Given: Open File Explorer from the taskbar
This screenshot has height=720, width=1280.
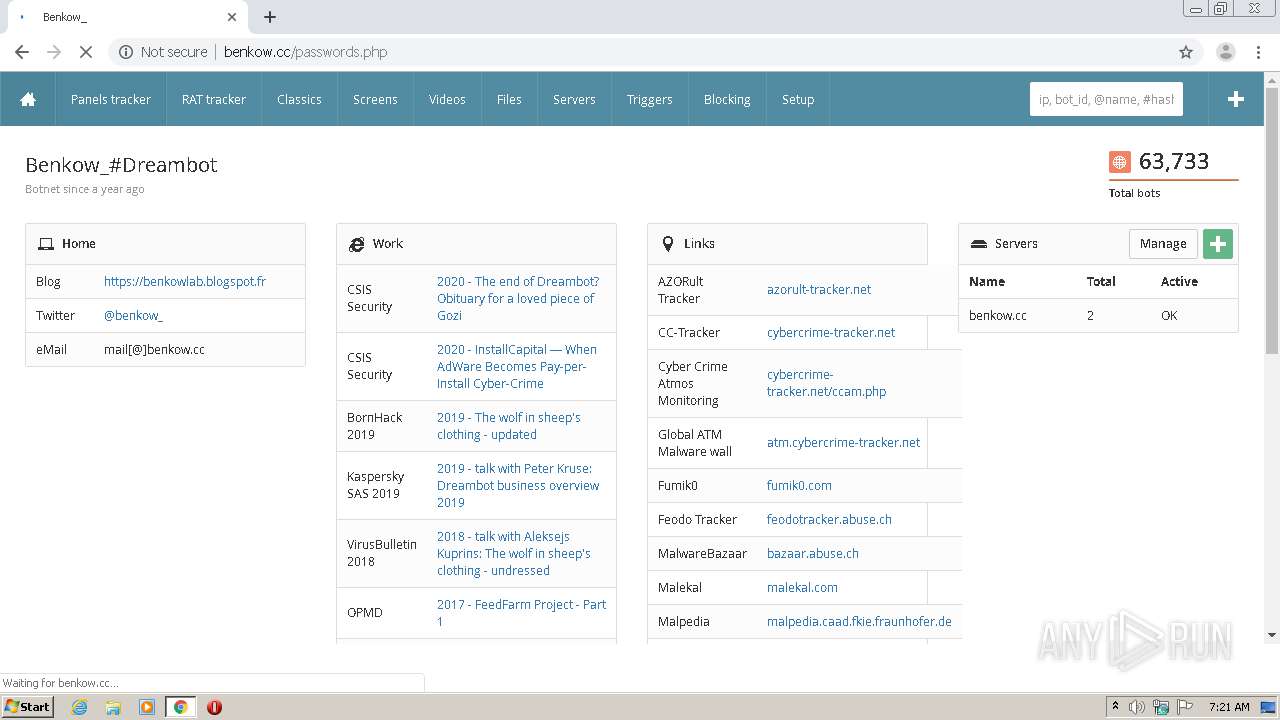Looking at the screenshot, I should click(113, 707).
